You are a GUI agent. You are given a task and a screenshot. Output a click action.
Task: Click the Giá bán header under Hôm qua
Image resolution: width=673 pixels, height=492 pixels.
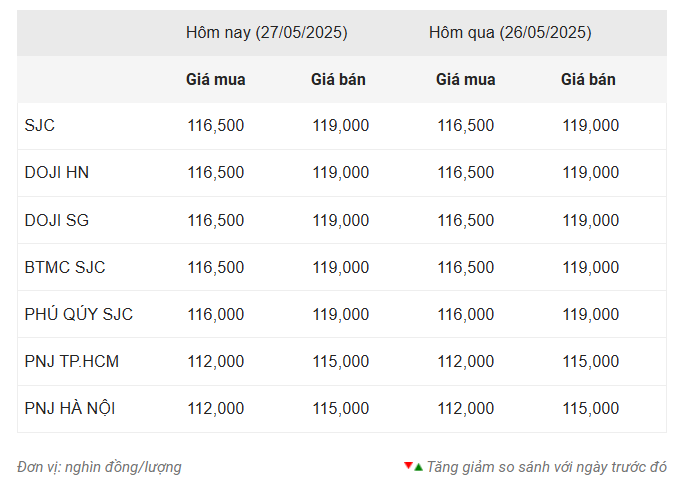[x=588, y=79]
